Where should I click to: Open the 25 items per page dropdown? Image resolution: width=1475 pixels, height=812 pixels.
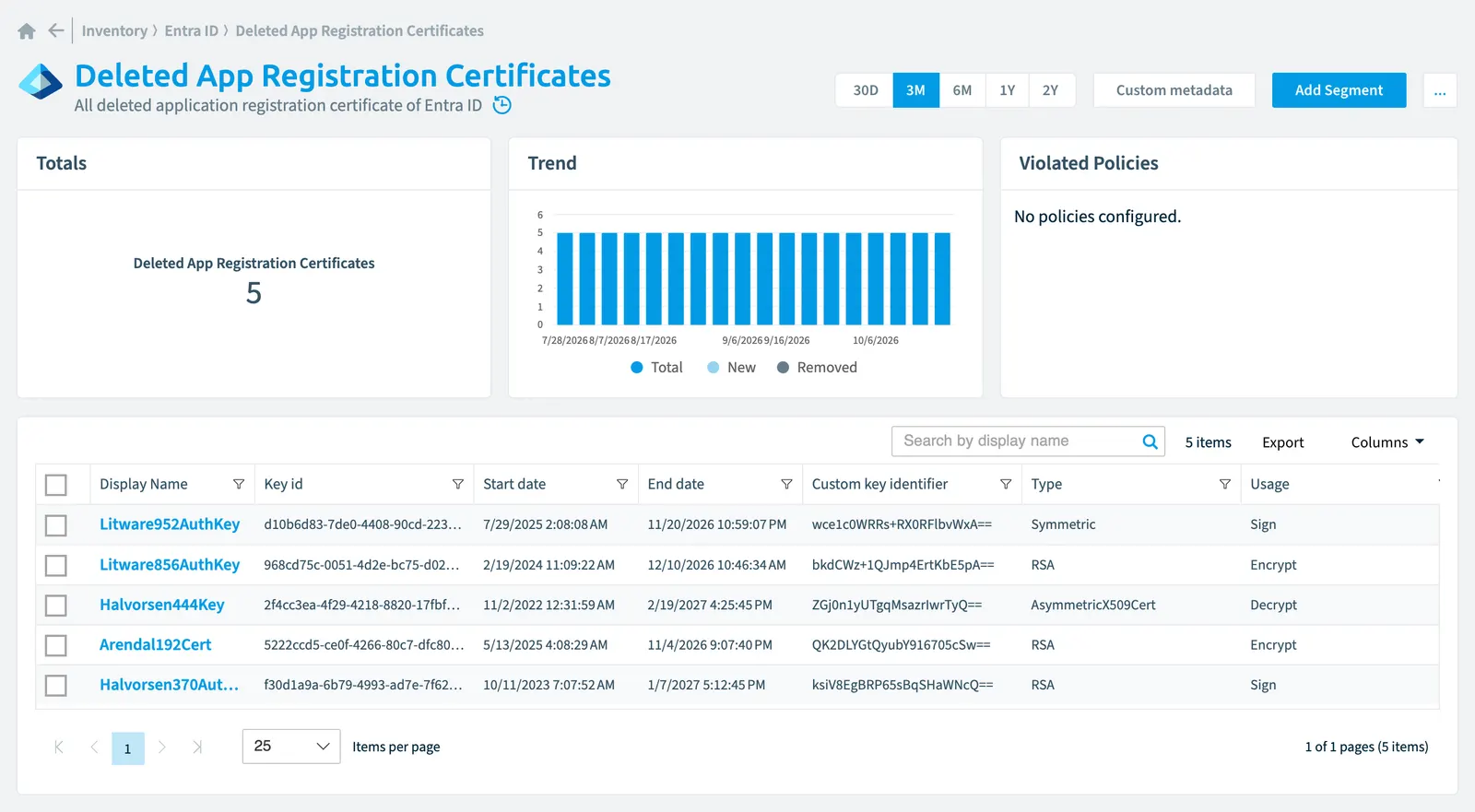[x=291, y=747]
